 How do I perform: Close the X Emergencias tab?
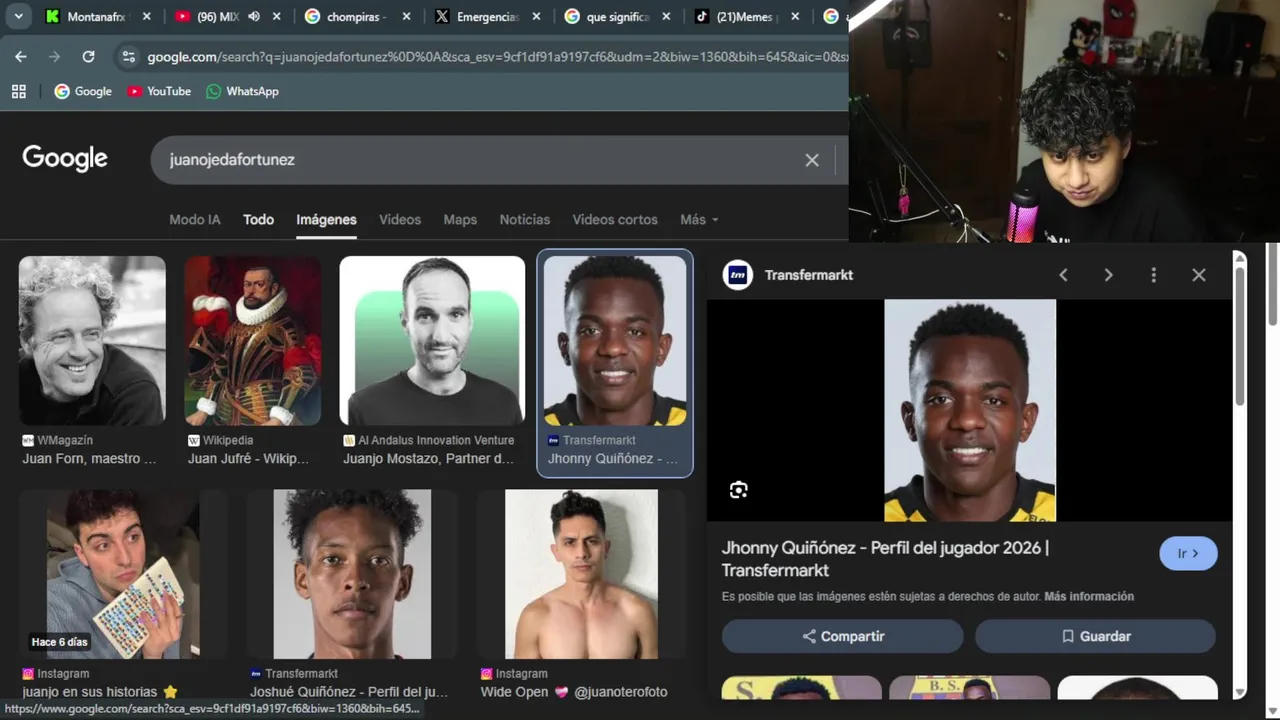tap(536, 16)
